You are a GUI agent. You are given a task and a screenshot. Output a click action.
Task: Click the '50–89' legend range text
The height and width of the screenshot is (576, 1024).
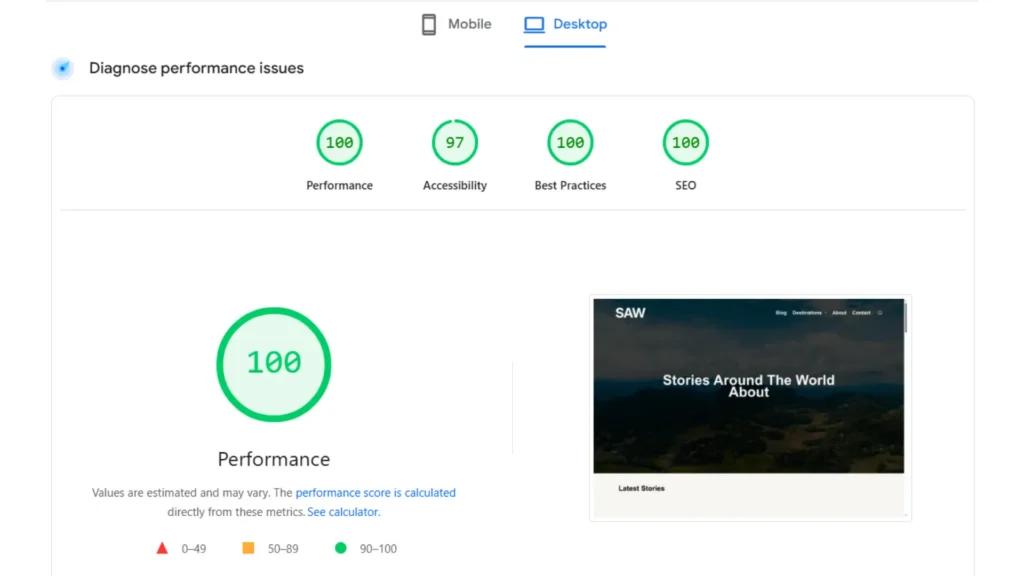[283, 549]
